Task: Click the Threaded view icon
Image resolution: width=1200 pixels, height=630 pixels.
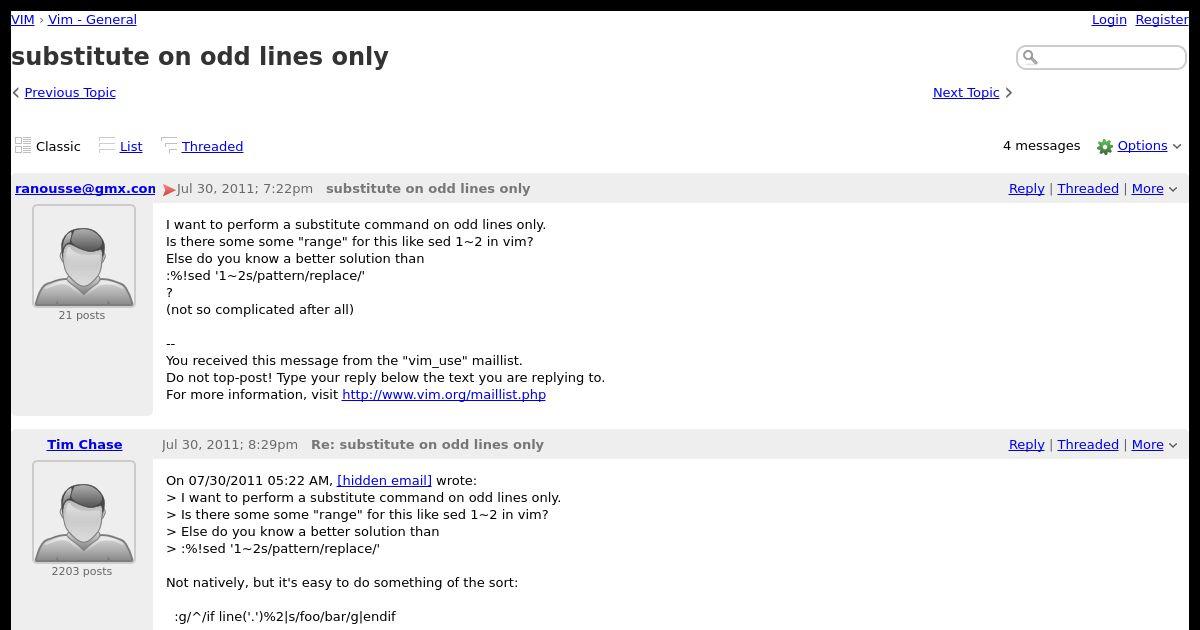Action: tap(169, 146)
